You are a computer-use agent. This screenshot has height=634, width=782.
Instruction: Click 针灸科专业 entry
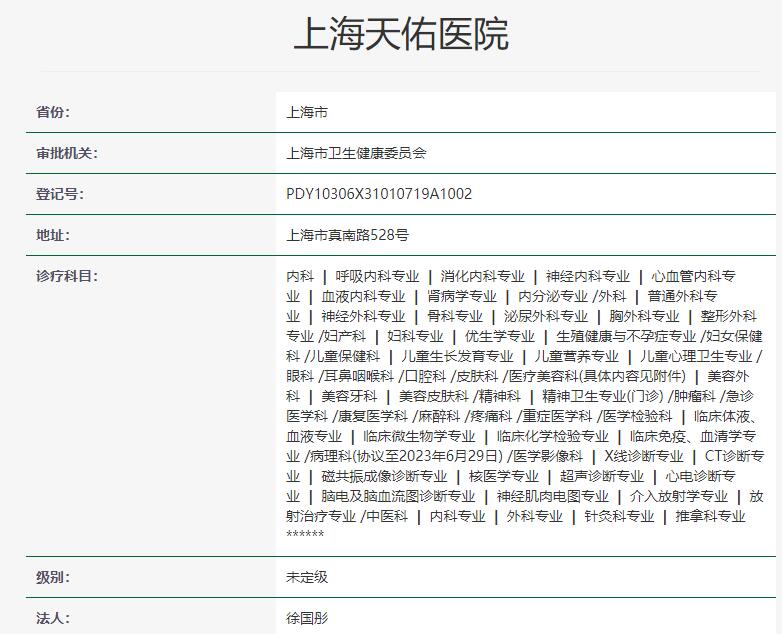pos(619,516)
